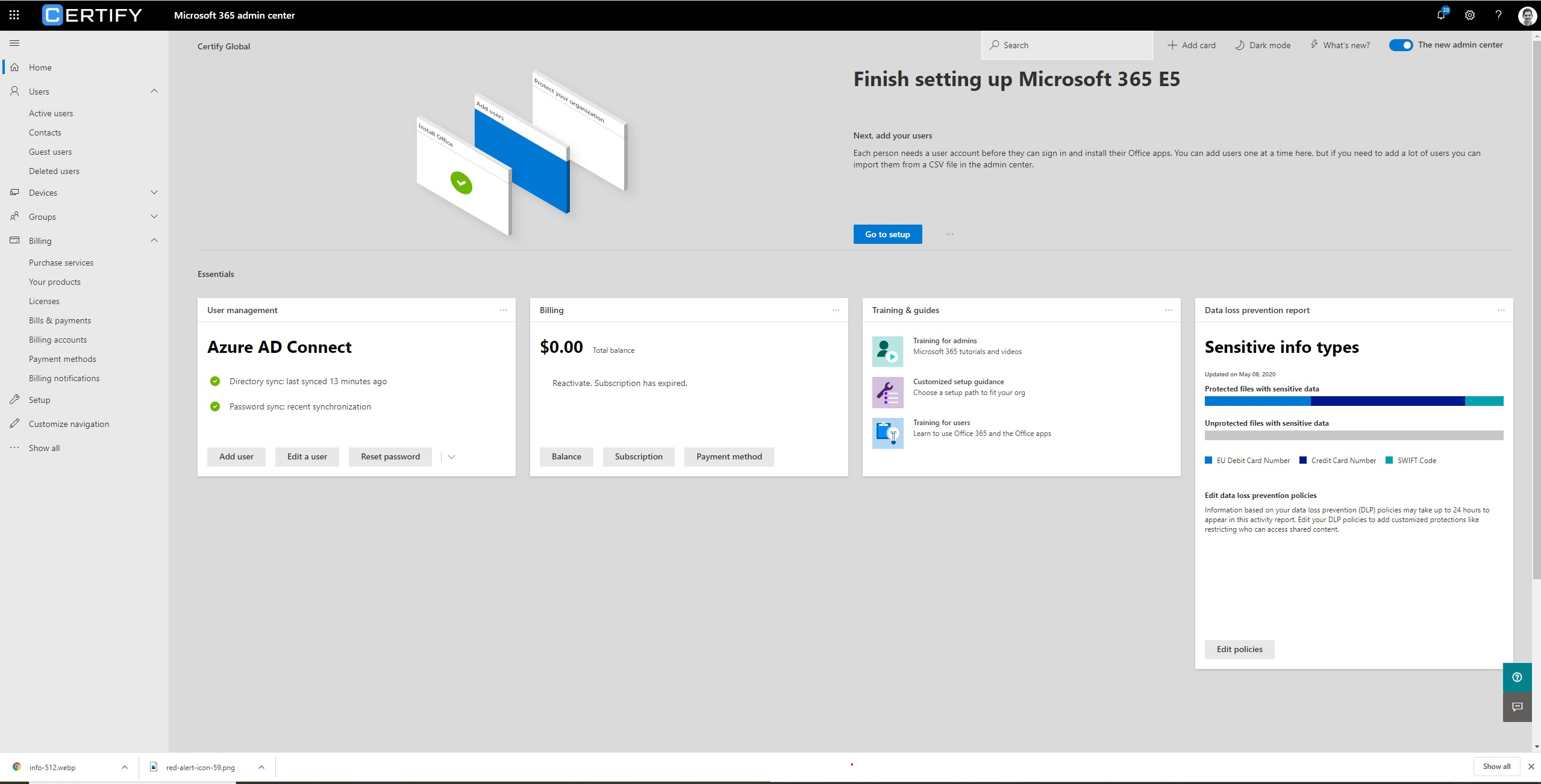Open Active users page
This screenshot has height=784, width=1541.
tap(51, 113)
